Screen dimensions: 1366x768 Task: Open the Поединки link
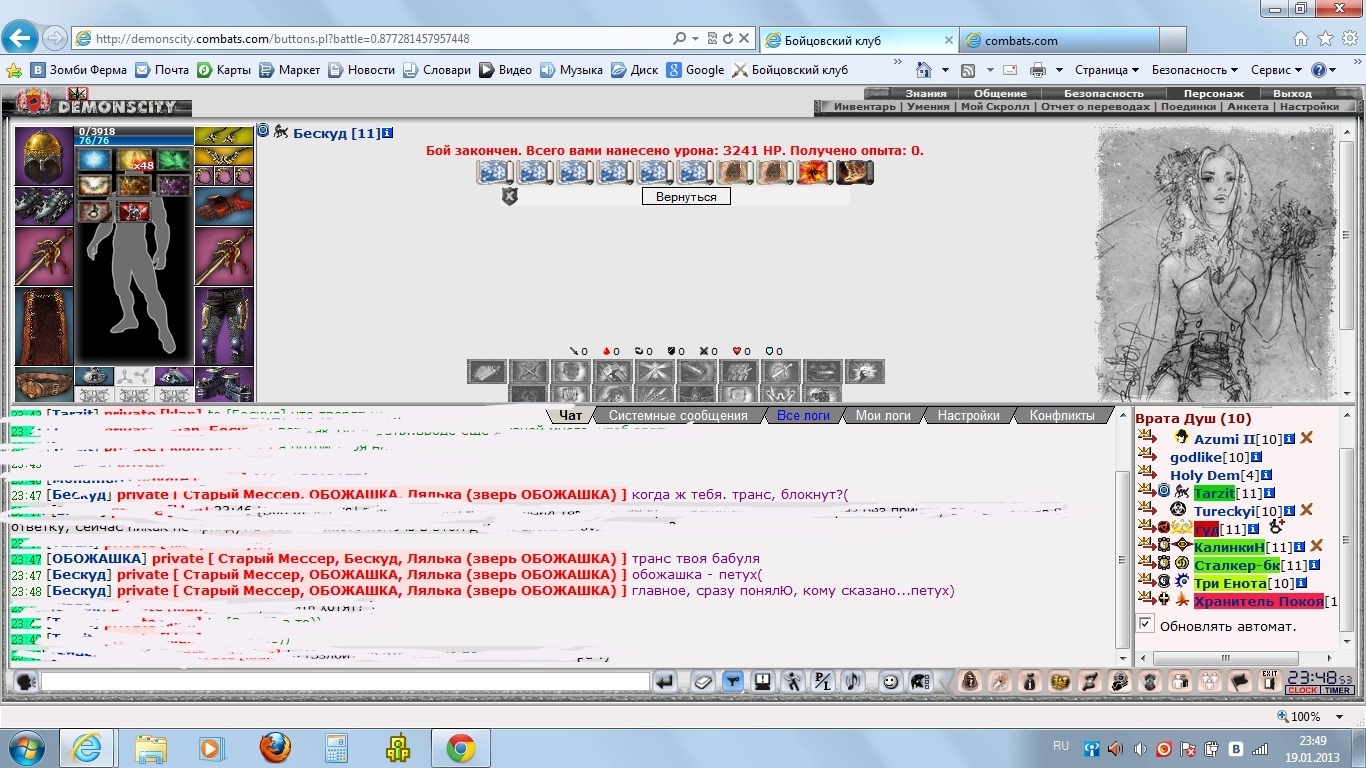pyautogui.click(x=1188, y=106)
